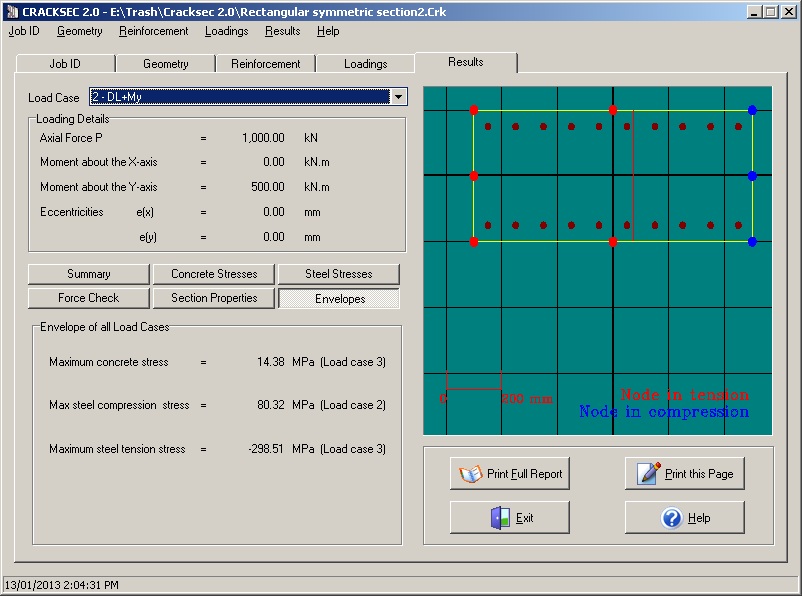Show the Summary results

(88, 274)
